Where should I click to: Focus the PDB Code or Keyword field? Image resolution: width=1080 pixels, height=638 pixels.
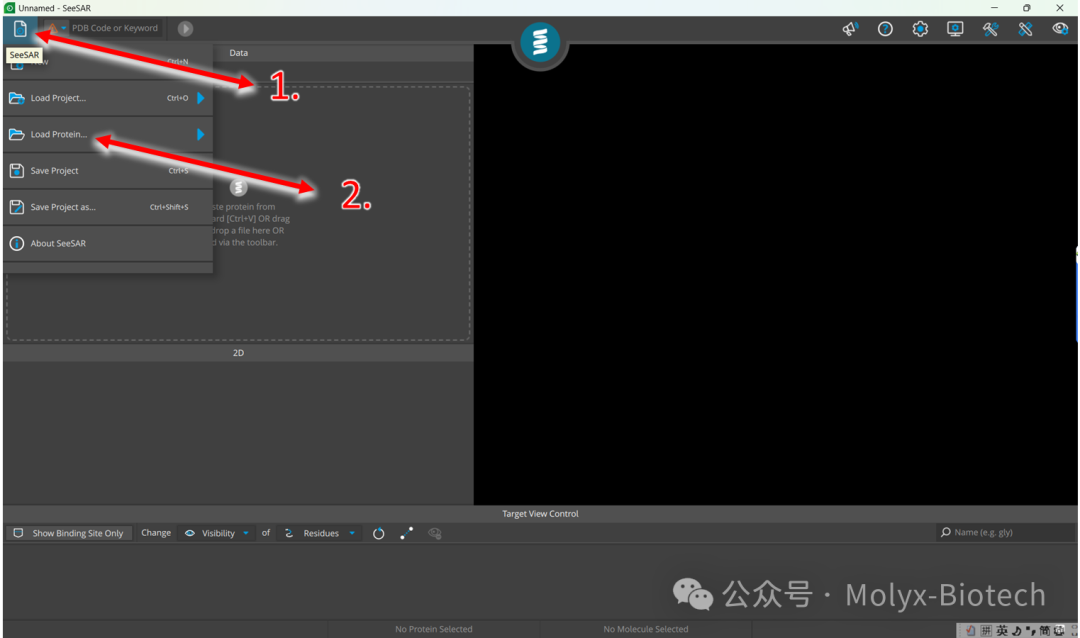coord(115,28)
